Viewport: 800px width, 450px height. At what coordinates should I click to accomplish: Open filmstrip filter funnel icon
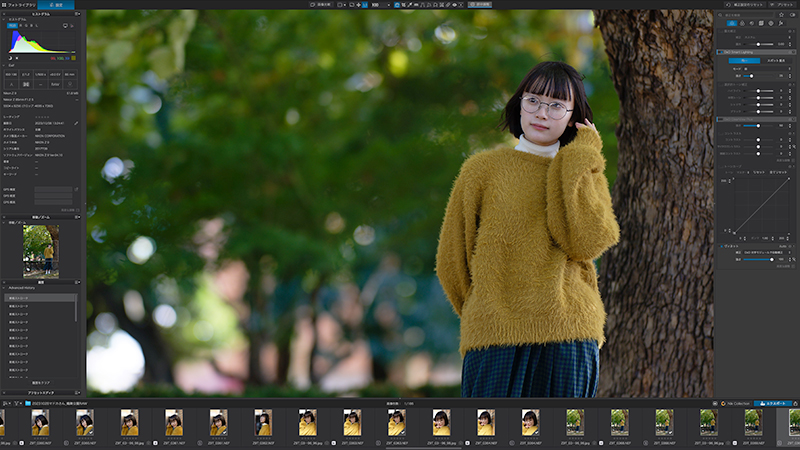17,404
